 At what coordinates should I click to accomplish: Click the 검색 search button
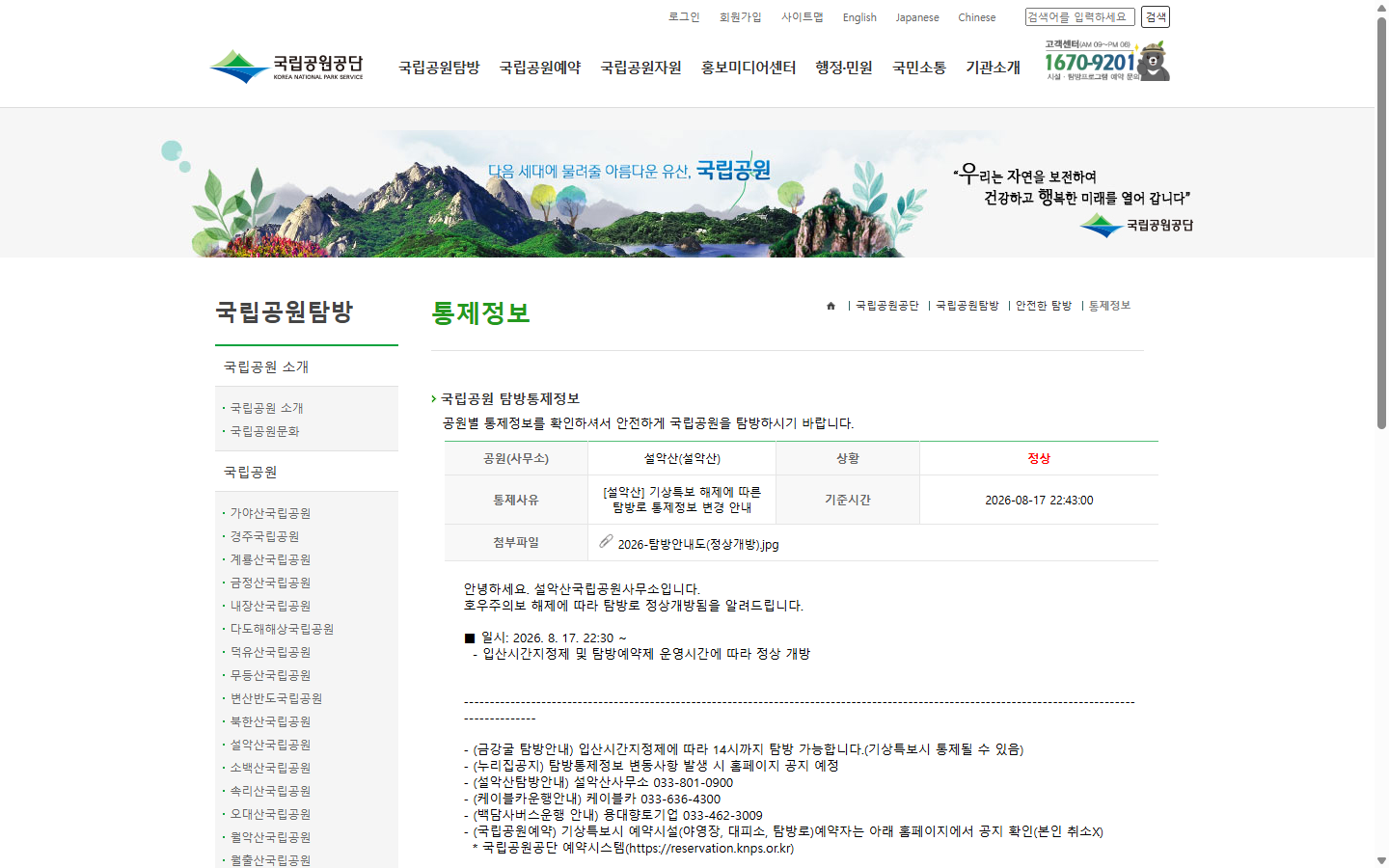1156,17
